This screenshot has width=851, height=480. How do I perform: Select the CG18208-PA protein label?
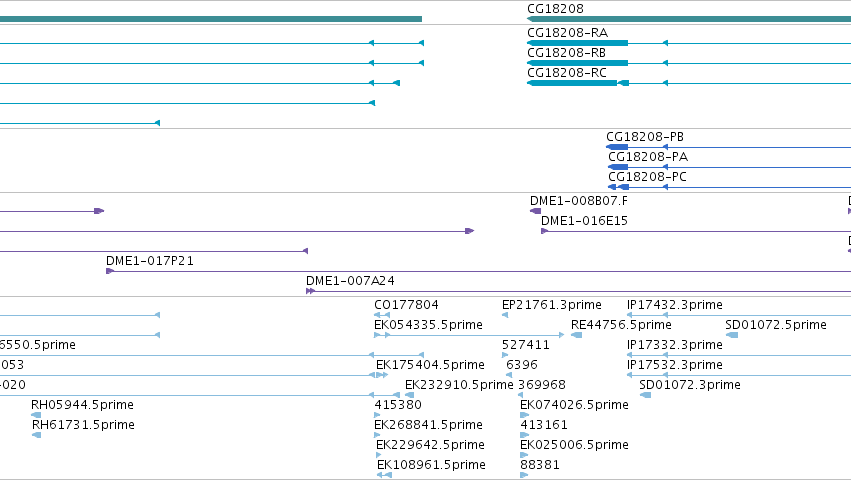[x=648, y=157]
